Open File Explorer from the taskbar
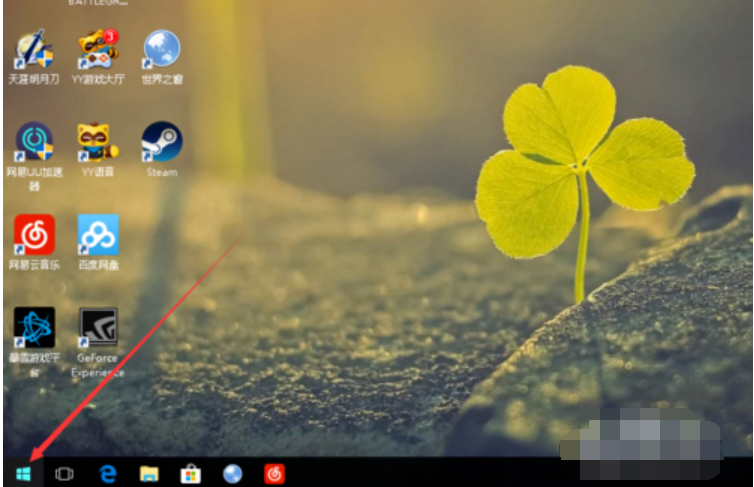 149,473
